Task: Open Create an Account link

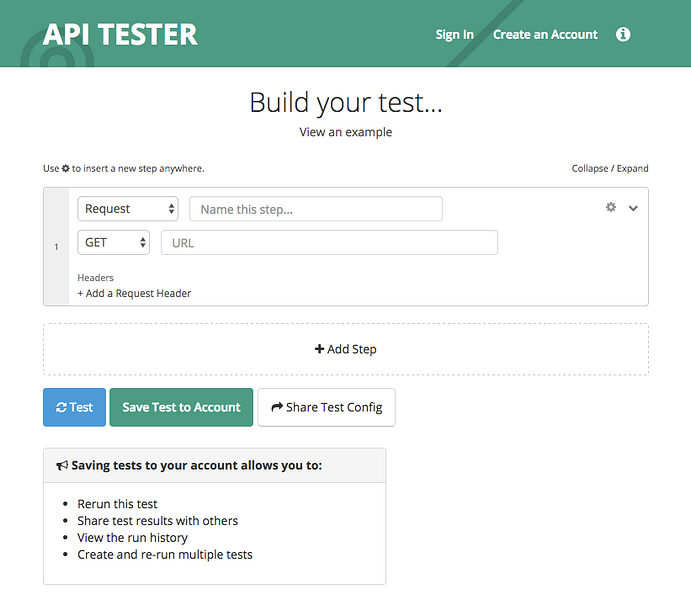Action: (545, 34)
